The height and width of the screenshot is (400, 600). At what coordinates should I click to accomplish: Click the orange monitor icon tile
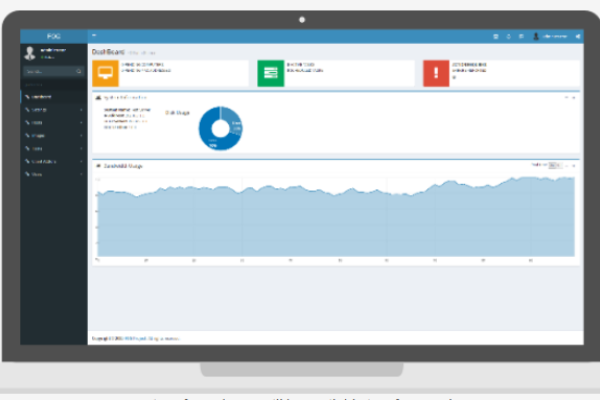click(105, 73)
